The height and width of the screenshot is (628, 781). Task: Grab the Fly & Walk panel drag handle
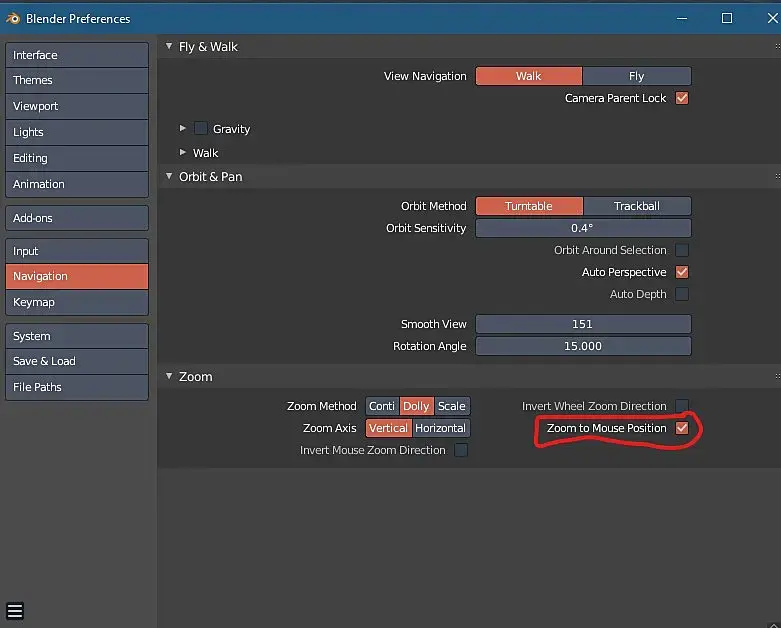777,46
